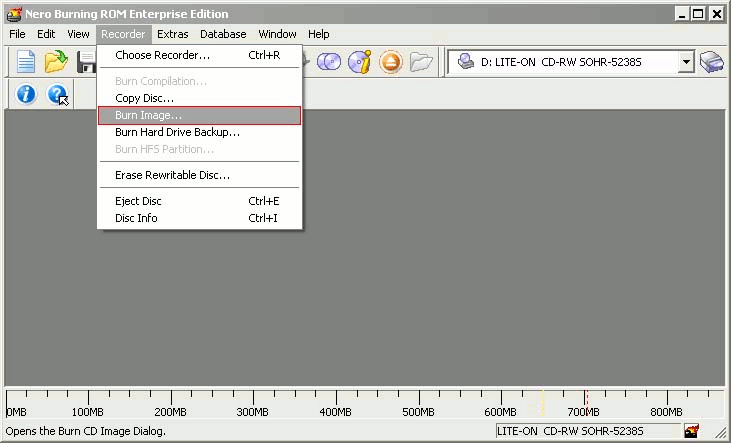The height and width of the screenshot is (443, 731).
Task: Open the View menu
Action: (x=78, y=34)
